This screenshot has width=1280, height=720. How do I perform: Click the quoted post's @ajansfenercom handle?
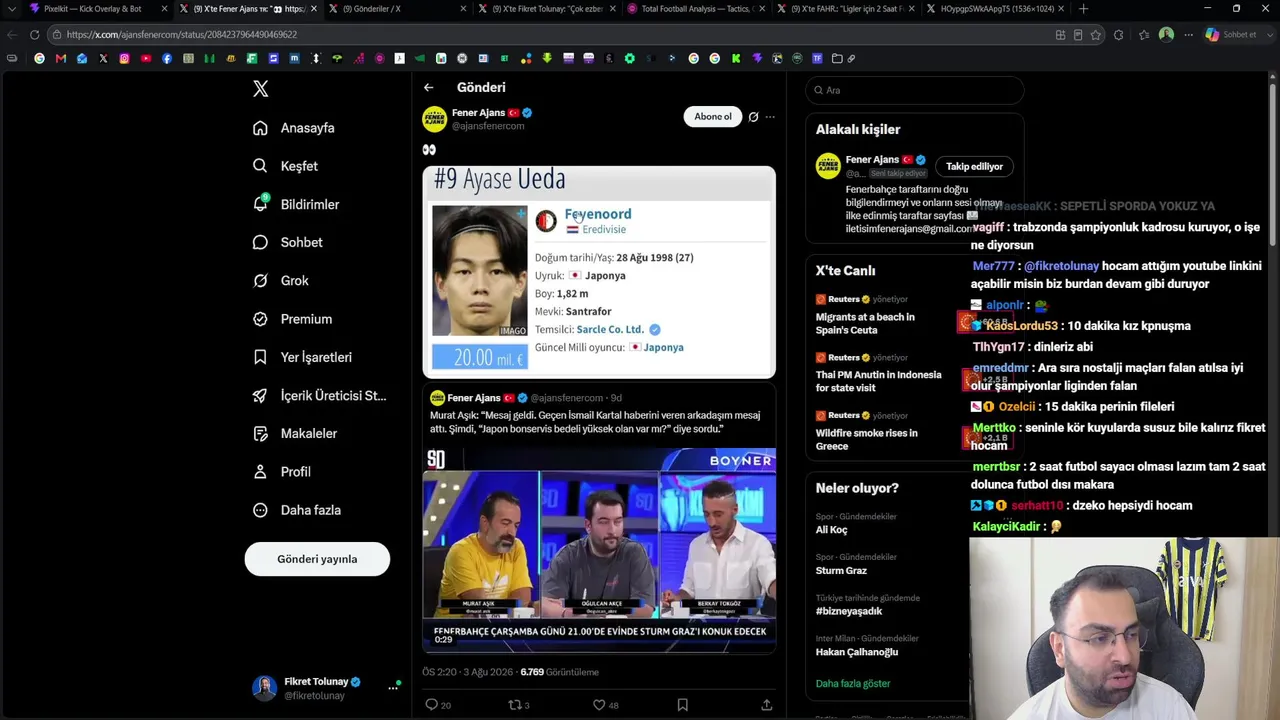[567, 398]
